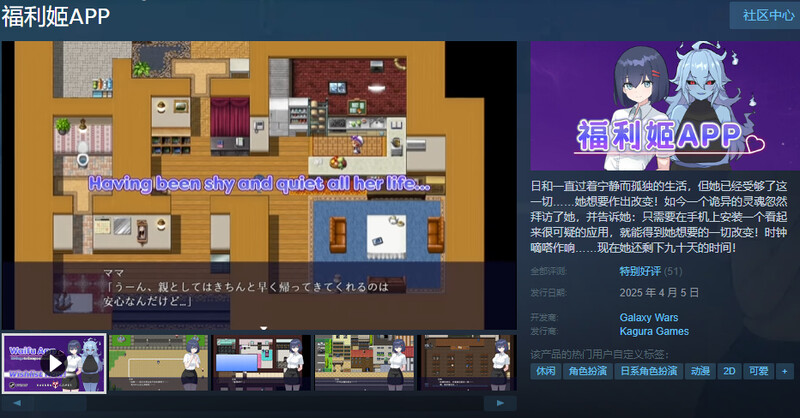800x418 pixels.
Task: Select the 可爱 tag
Action: pos(759,371)
